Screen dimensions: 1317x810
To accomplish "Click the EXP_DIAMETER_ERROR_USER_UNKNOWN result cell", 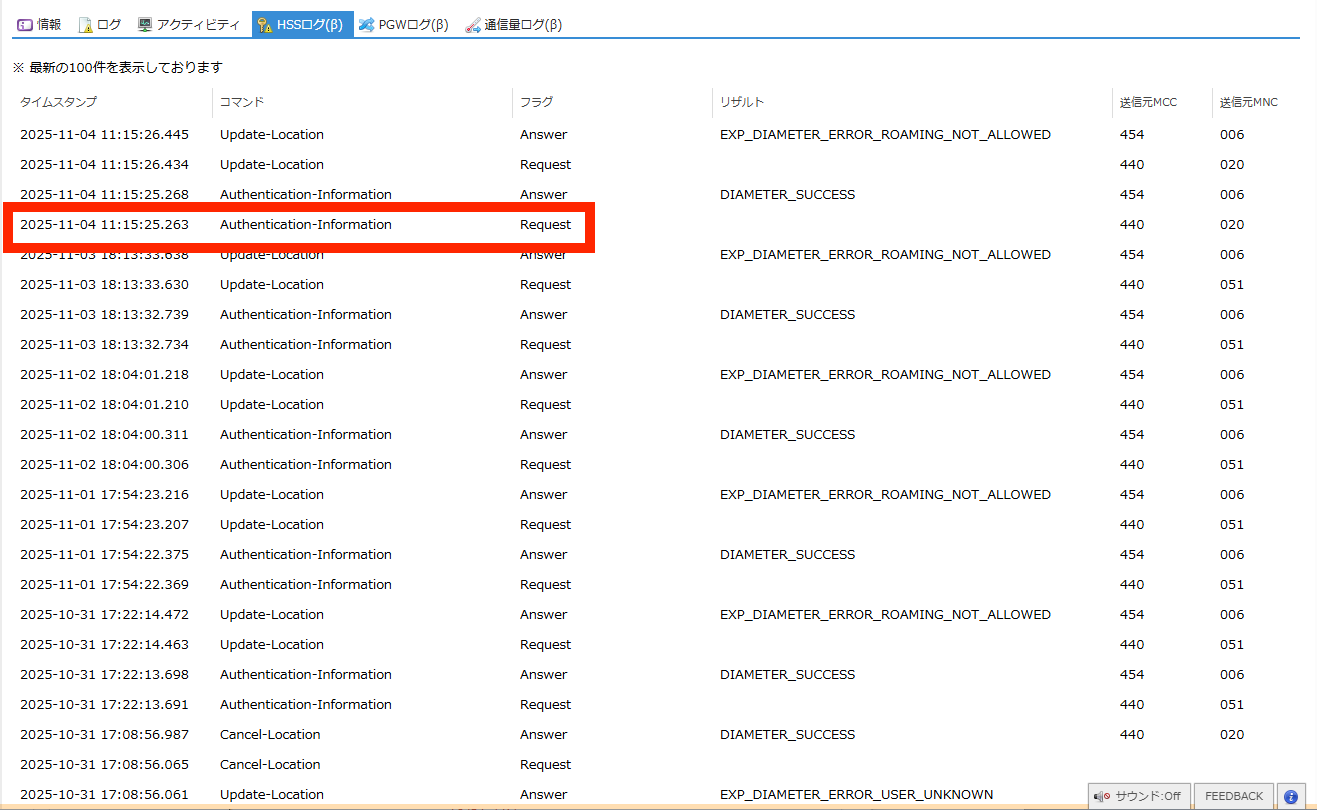I will (x=856, y=795).
